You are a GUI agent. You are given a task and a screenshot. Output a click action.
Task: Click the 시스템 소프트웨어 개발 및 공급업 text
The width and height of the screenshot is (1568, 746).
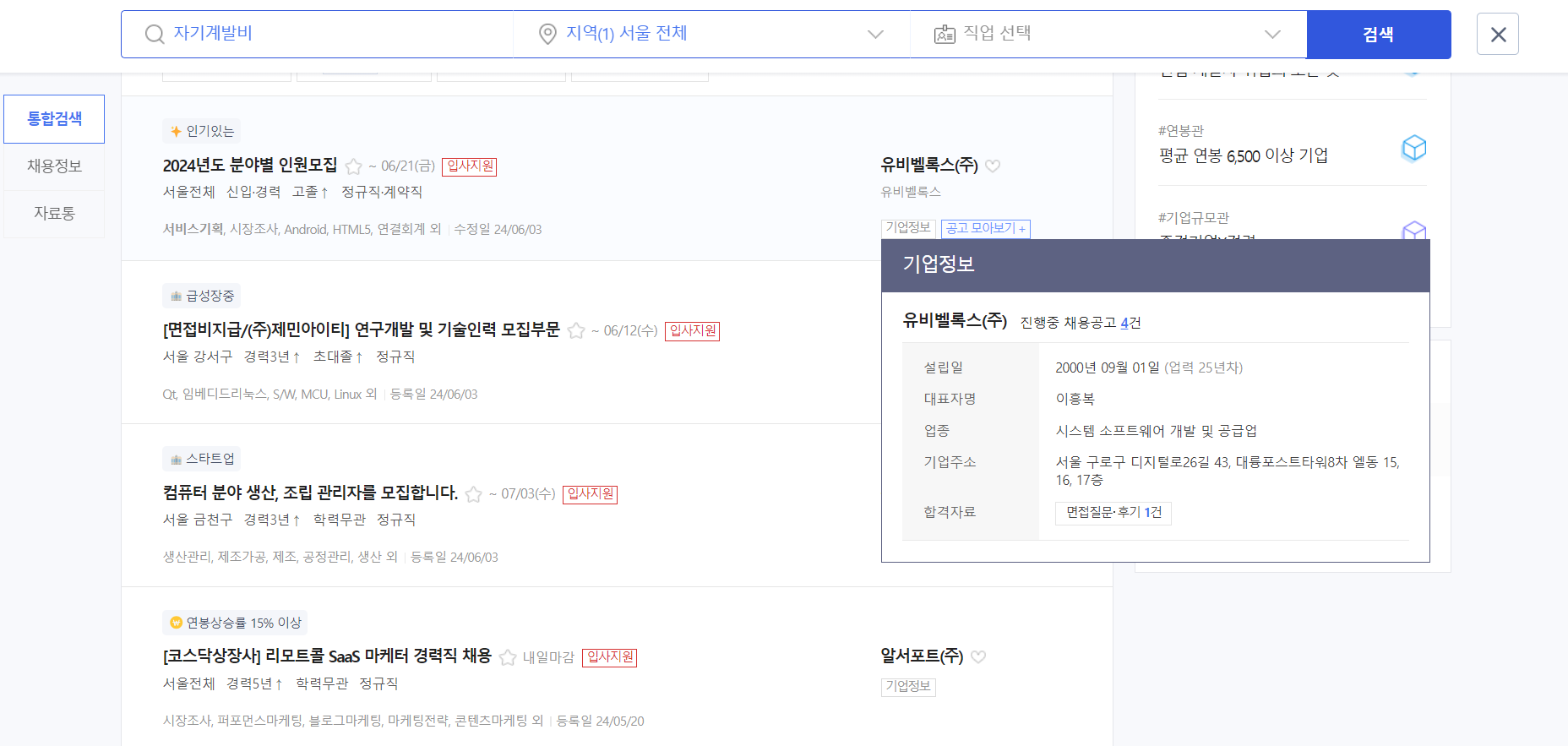1157,431
